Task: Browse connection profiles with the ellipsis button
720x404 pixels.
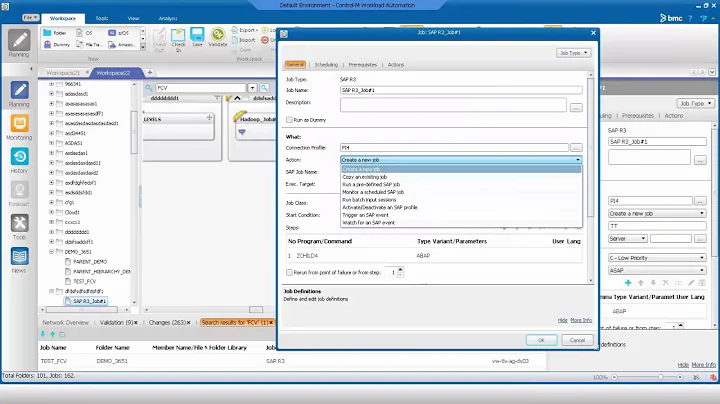Action: [576, 147]
